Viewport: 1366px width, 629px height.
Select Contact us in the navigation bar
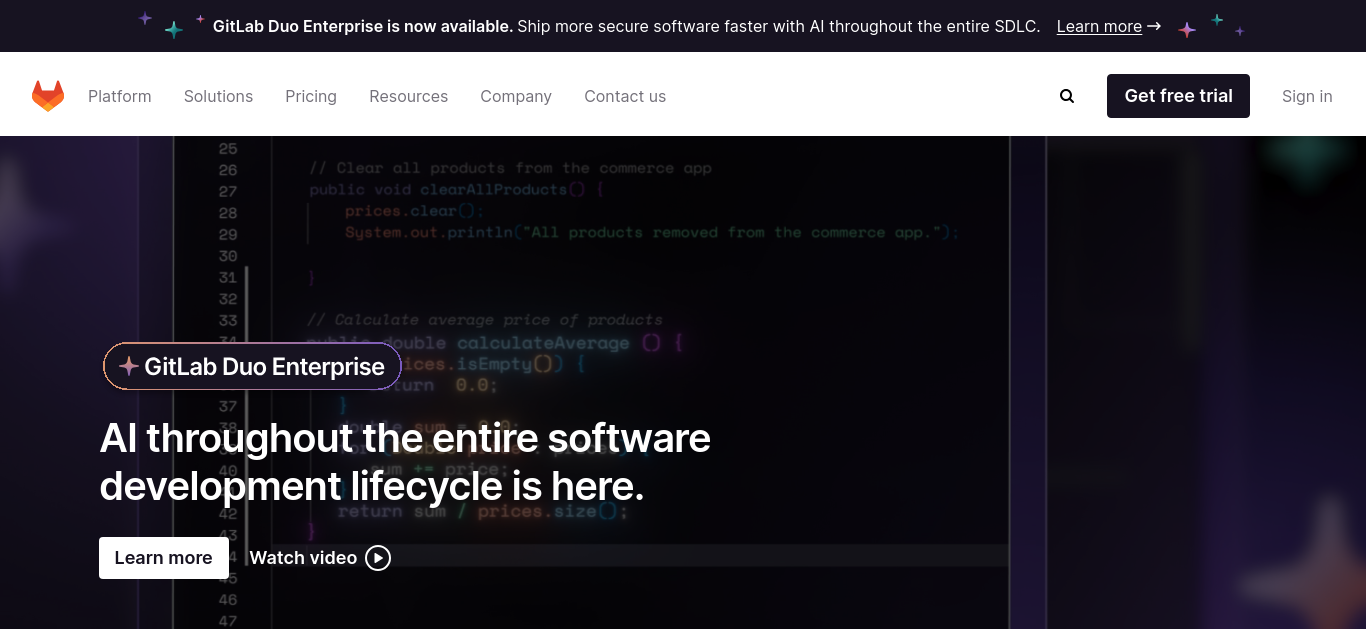tap(625, 96)
